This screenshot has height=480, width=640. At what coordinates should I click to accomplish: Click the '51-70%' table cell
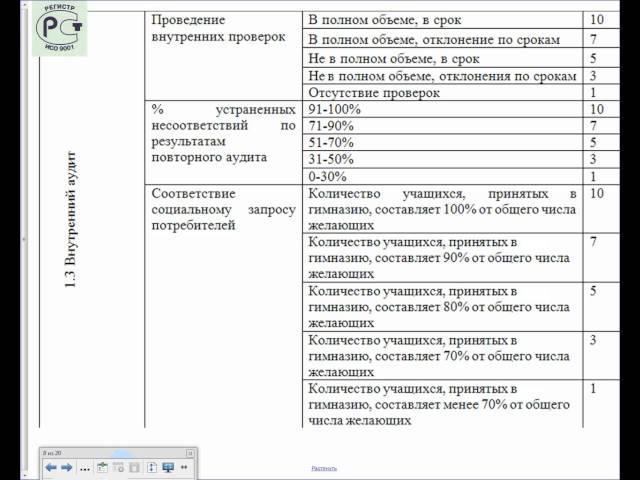point(330,142)
